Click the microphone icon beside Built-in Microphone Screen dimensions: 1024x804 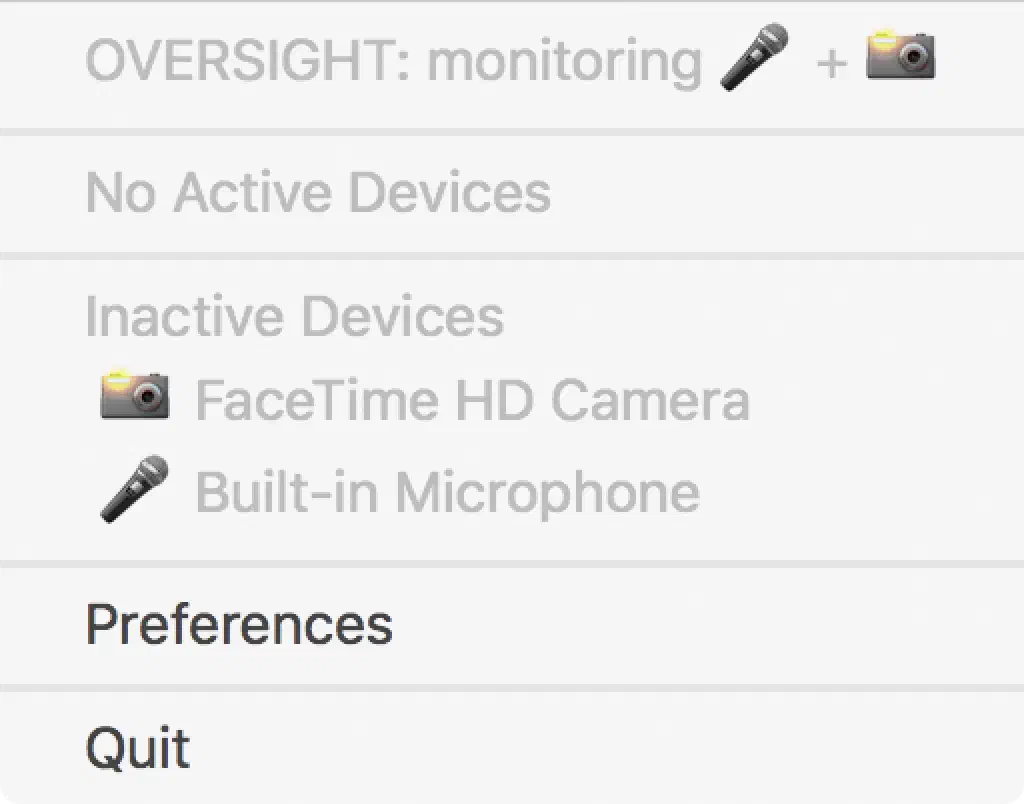(134, 488)
